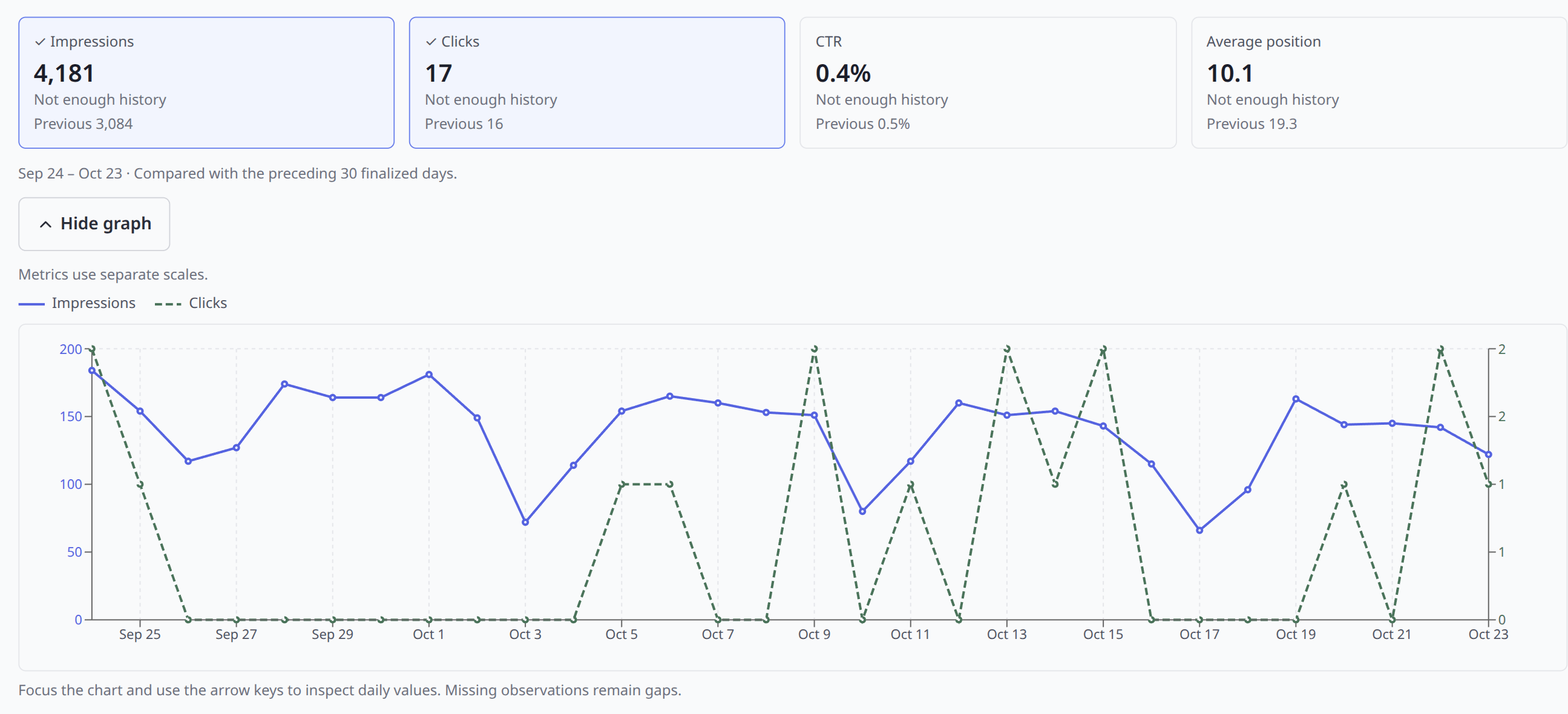Click the Previous 0.5% text
Viewport: 1568px width, 714px height.
[x=862, y=124]
